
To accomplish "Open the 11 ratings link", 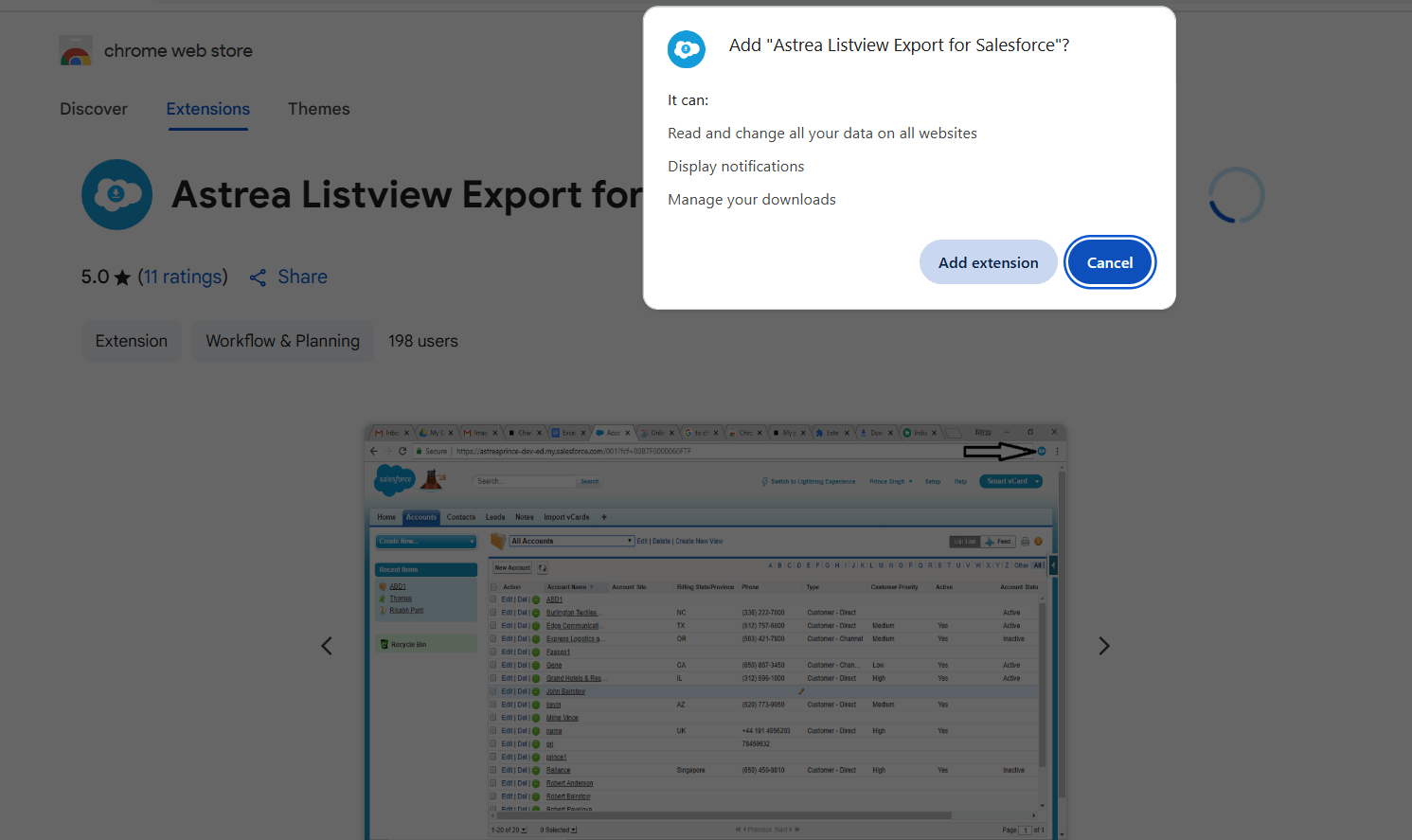I will pos(183,277).
